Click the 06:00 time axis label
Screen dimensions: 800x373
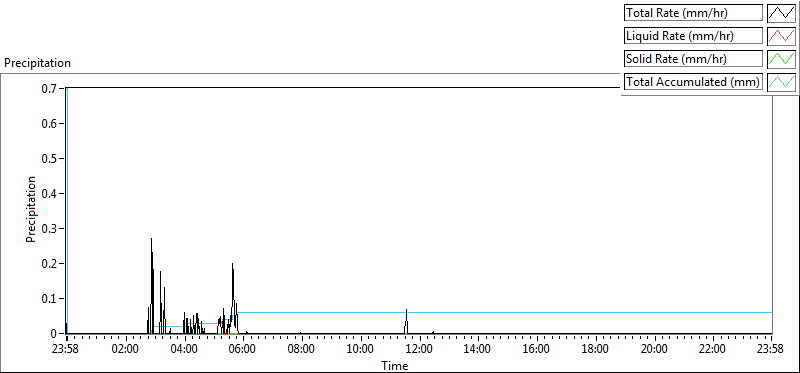(243, 350)
